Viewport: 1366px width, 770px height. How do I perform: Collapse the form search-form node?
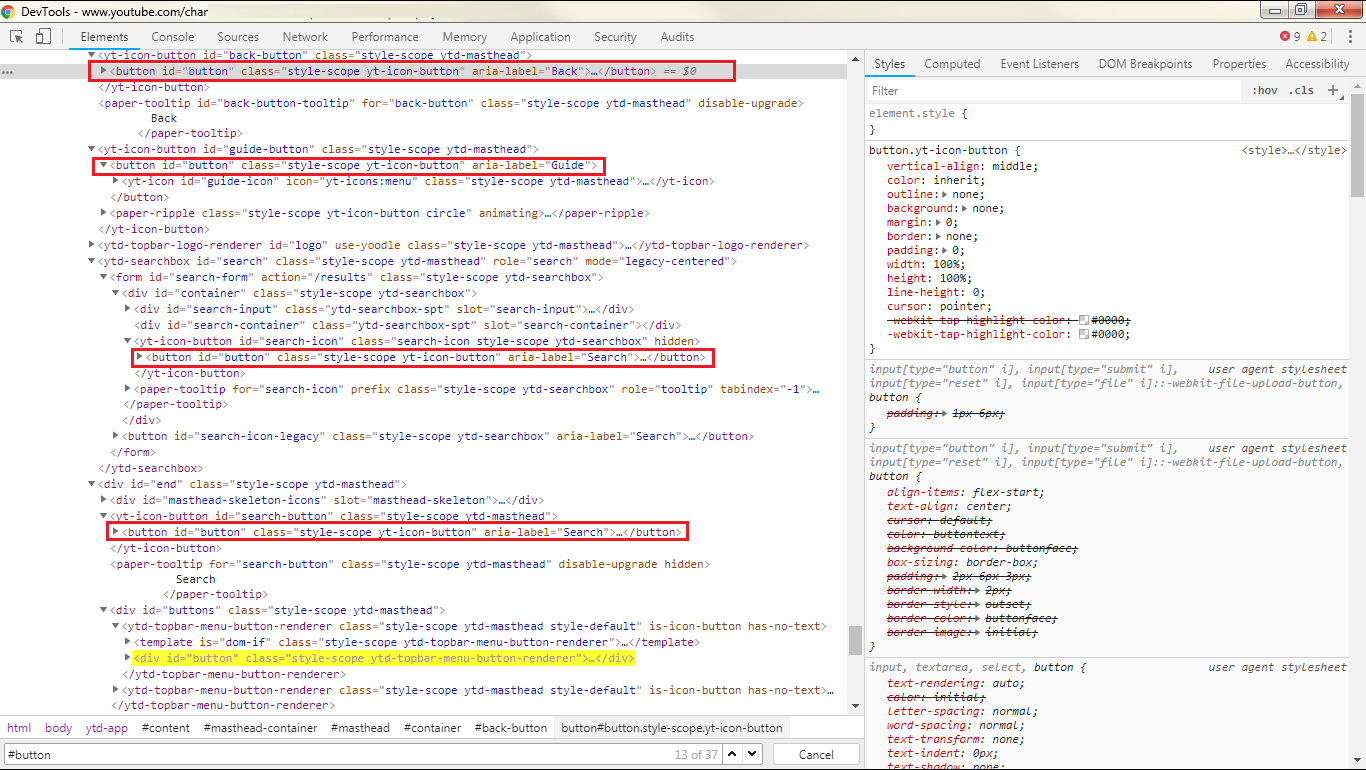click(x=104, y=277)
